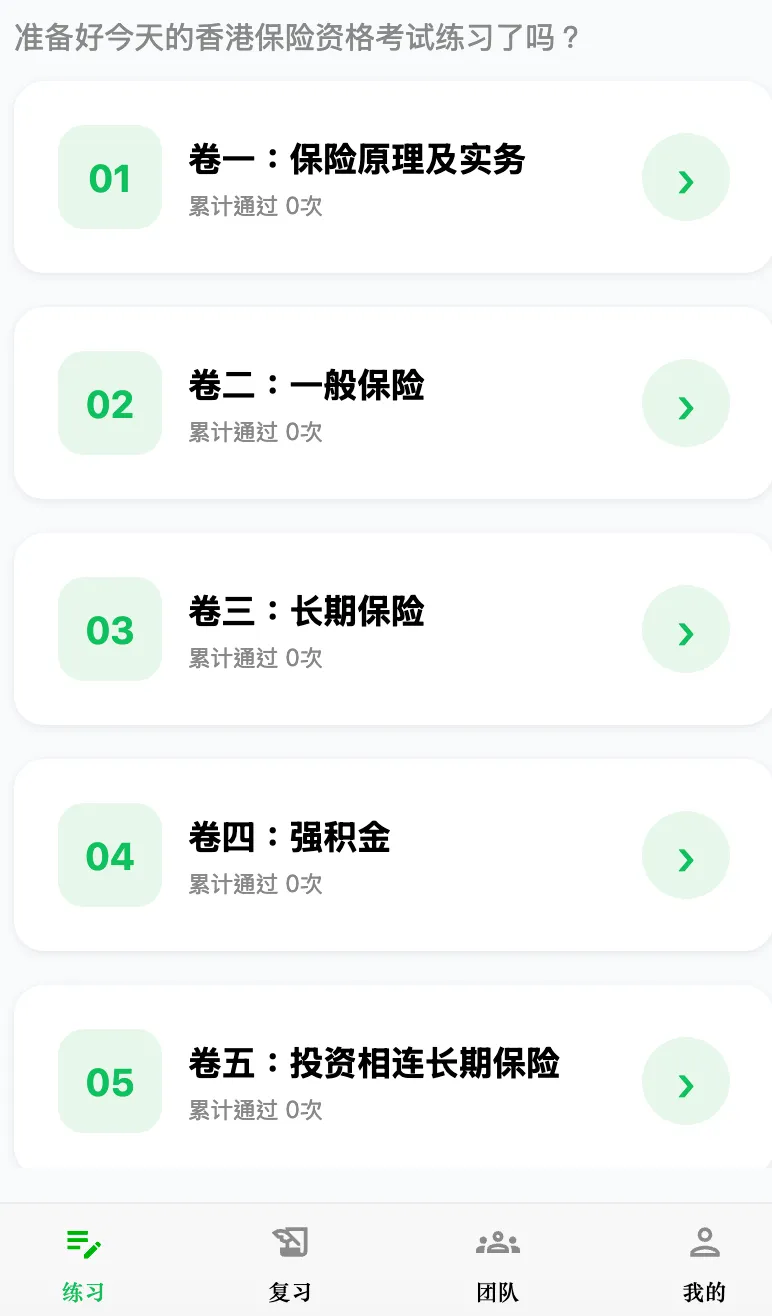Tap the green 02 number badge
Screen dimensions: 772x1316
pyautogui.click(x=110, y=403)
